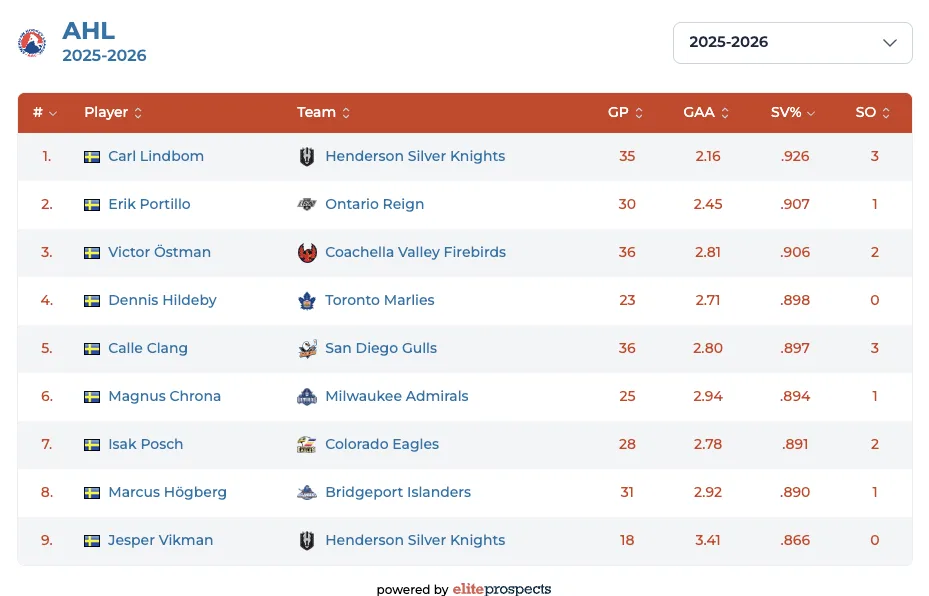Viewport: 929px width, 596px height.
Task: Click the Toronto Marlies team logo
Action: coord(307,301)
